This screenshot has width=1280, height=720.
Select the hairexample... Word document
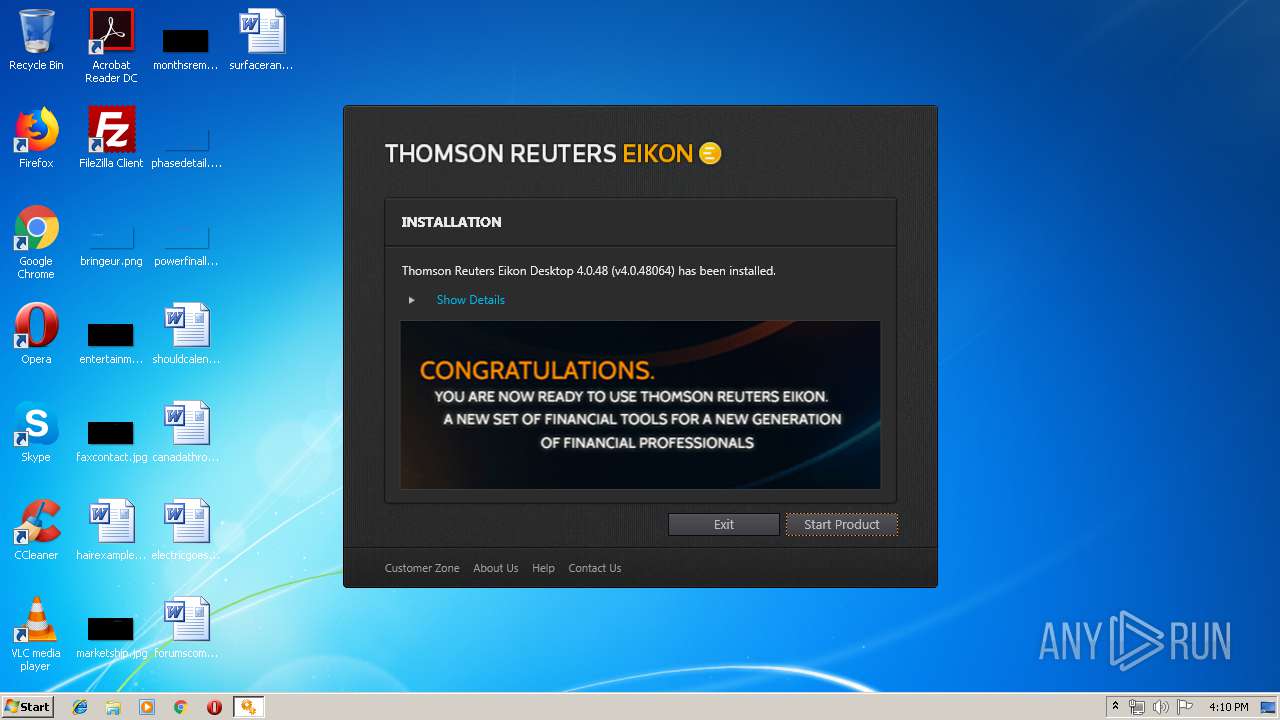[x=111, y=530]
